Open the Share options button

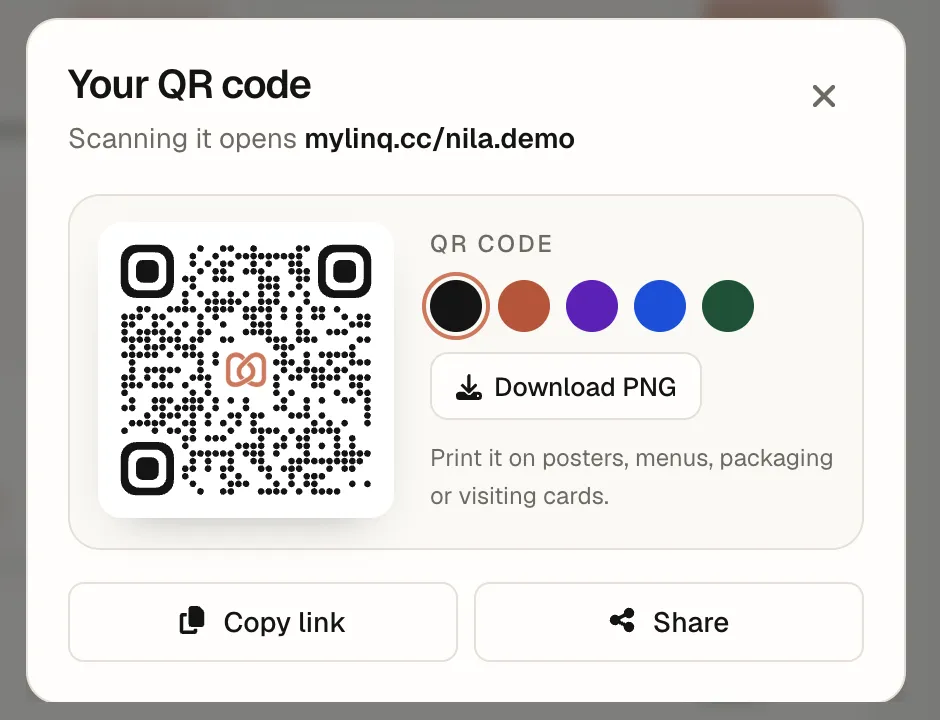point(668,622)
